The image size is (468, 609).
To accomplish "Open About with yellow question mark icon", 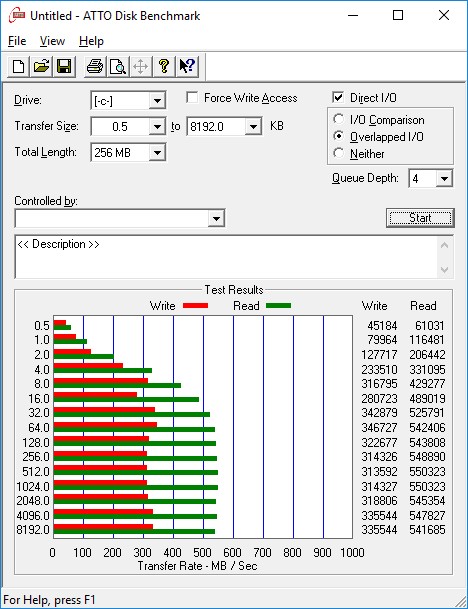I will tap(164, 66).
